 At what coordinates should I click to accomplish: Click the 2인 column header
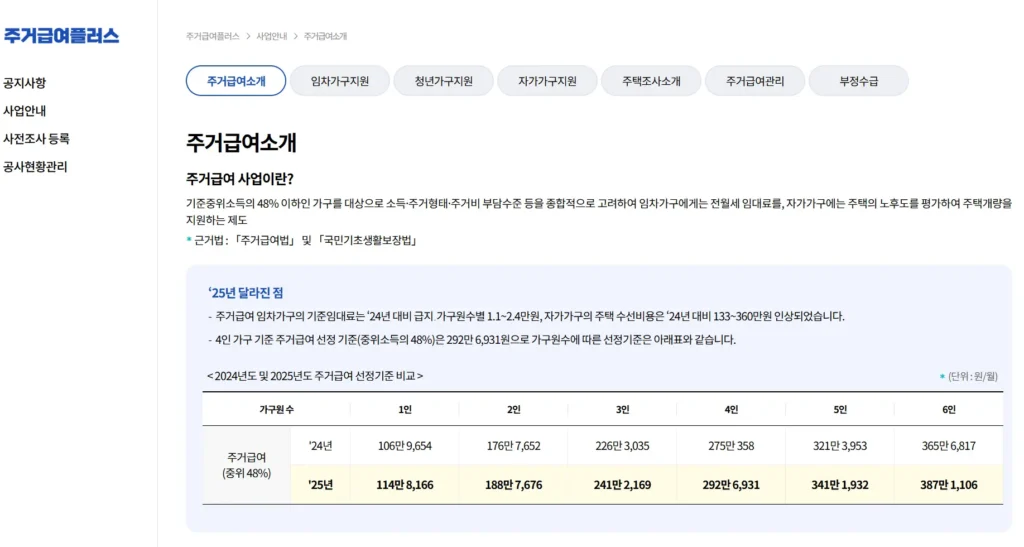click(x=514, y=410)
